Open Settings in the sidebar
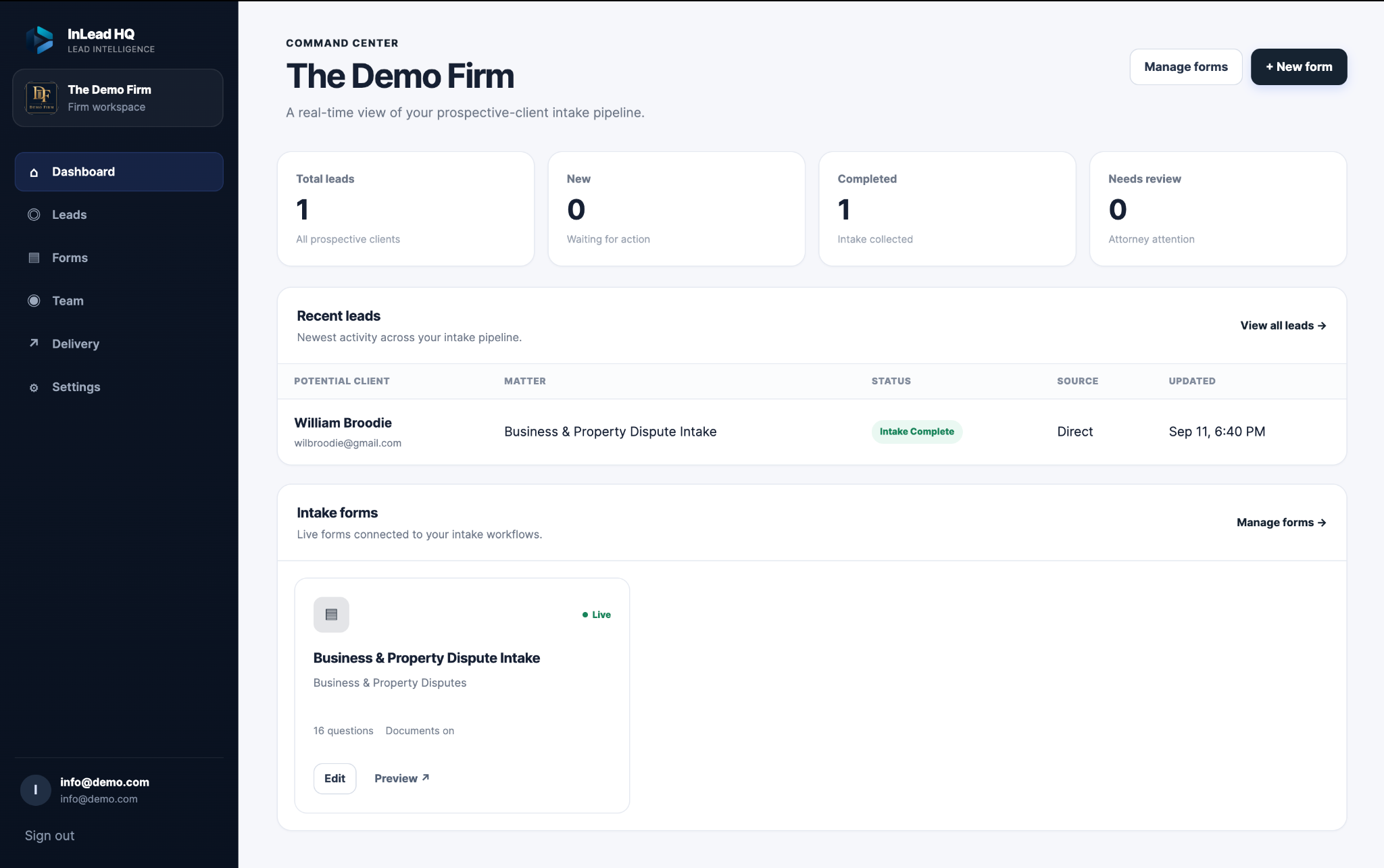Viewport: 1384px width, 868px height. point(119,387)
